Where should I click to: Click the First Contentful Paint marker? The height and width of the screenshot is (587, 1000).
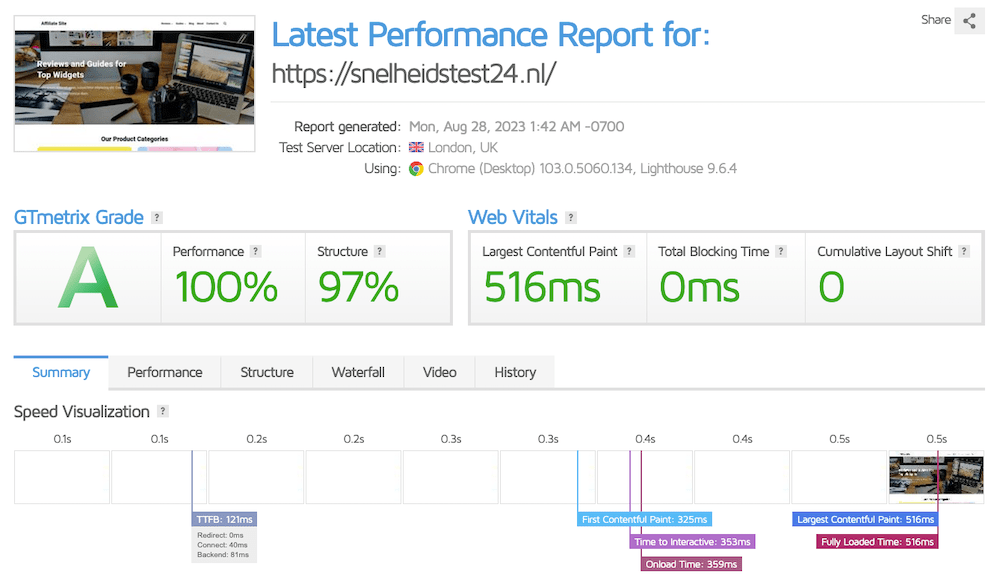point(646,520)
